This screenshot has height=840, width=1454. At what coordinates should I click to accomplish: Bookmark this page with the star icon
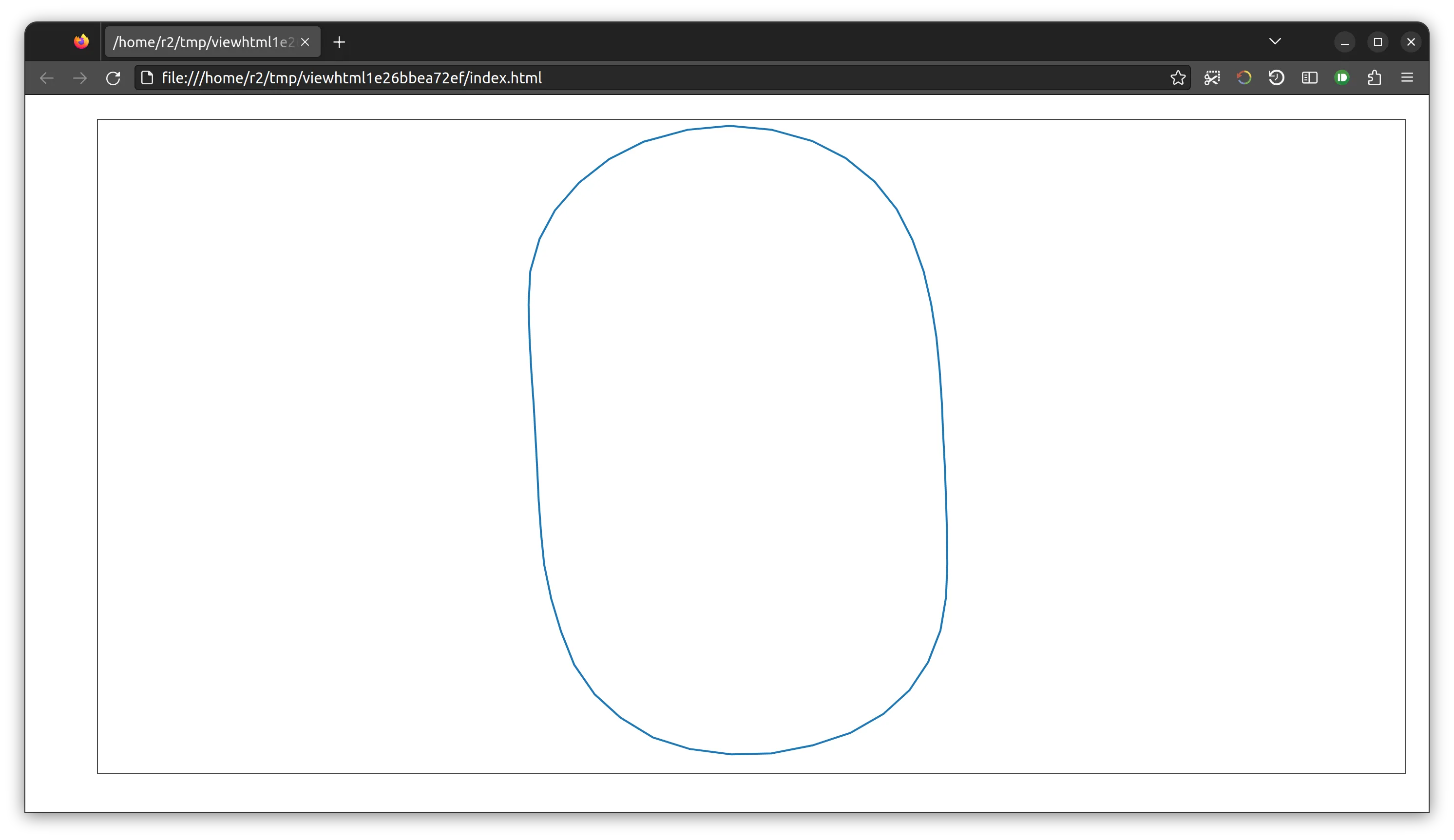tap(1178, 78)
